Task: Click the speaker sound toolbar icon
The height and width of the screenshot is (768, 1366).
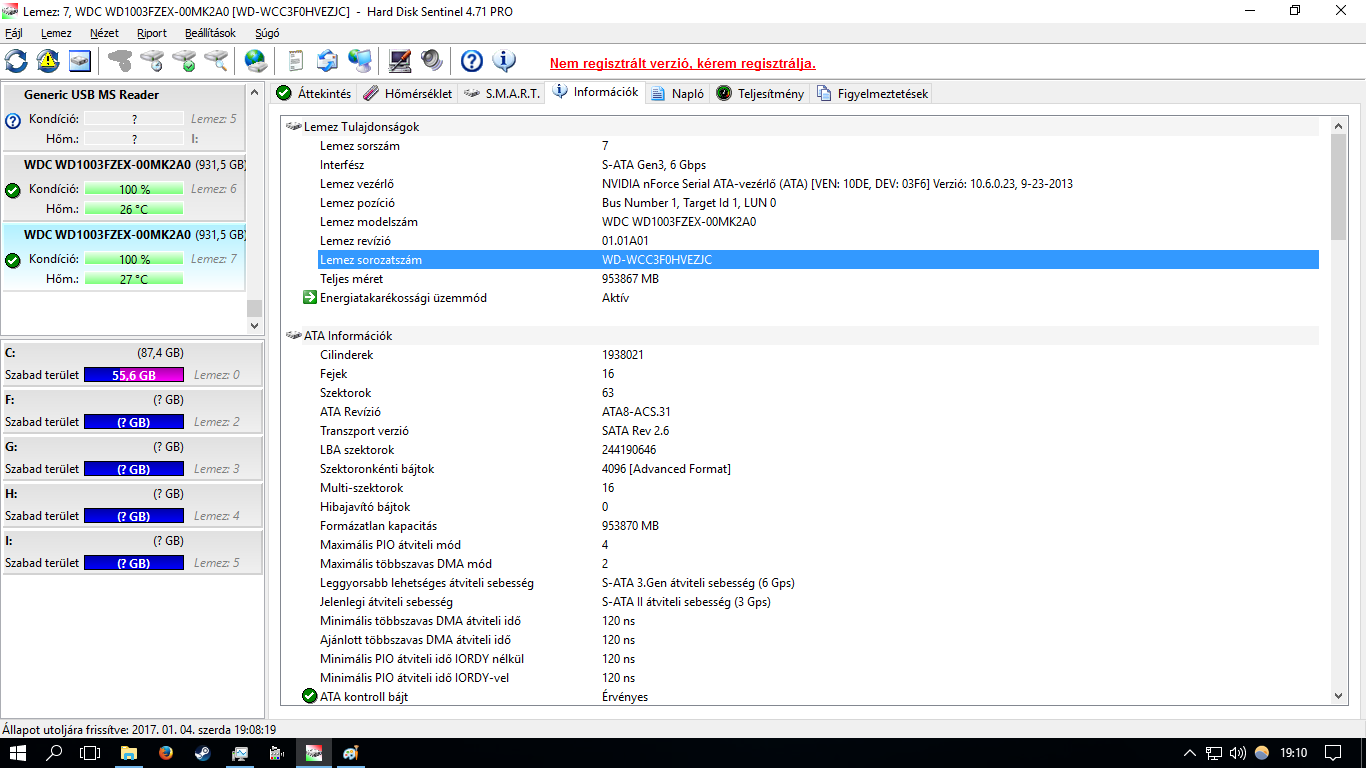Action: 432,60
